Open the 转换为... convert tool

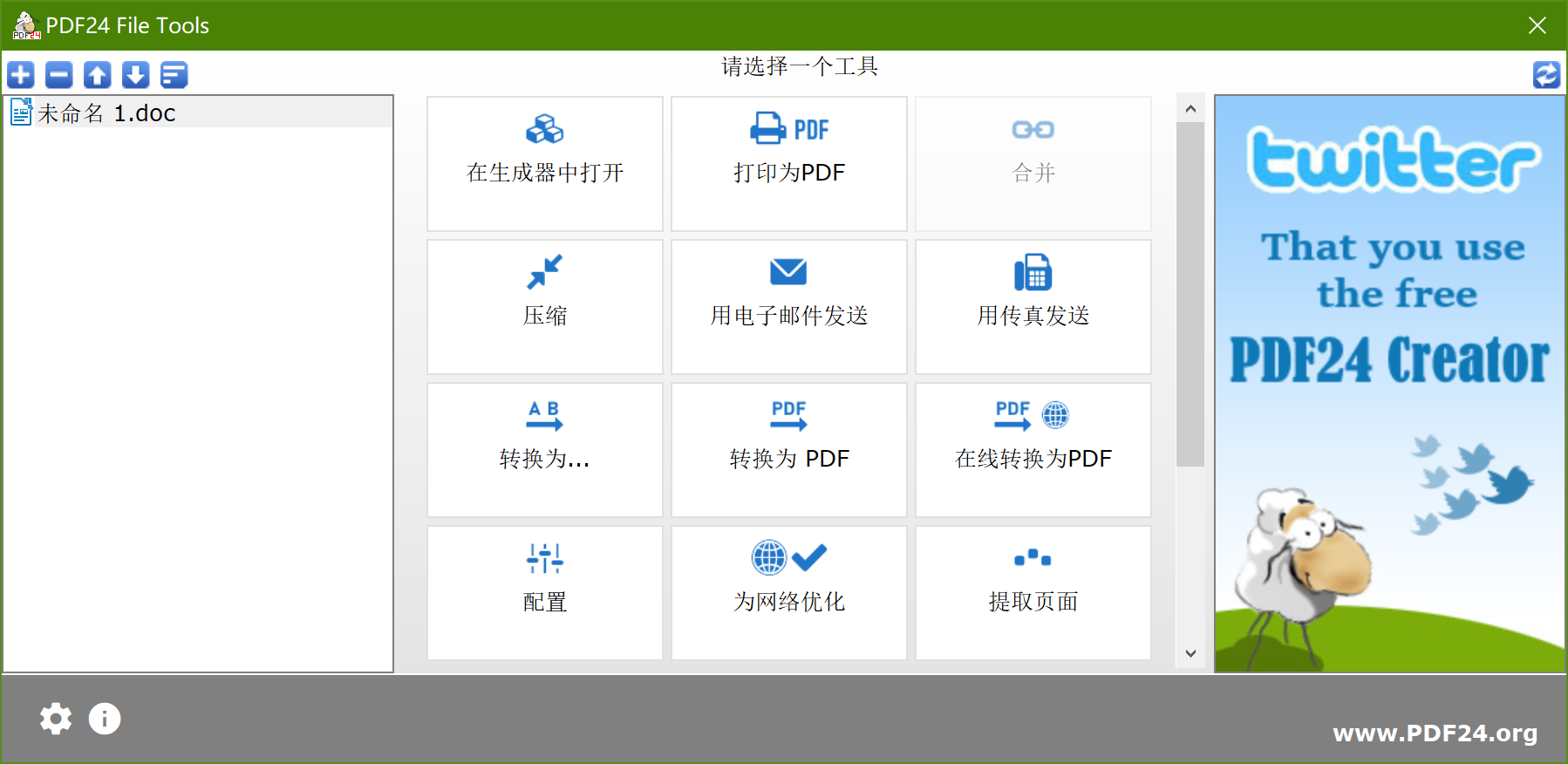click(x=545, y=450)
